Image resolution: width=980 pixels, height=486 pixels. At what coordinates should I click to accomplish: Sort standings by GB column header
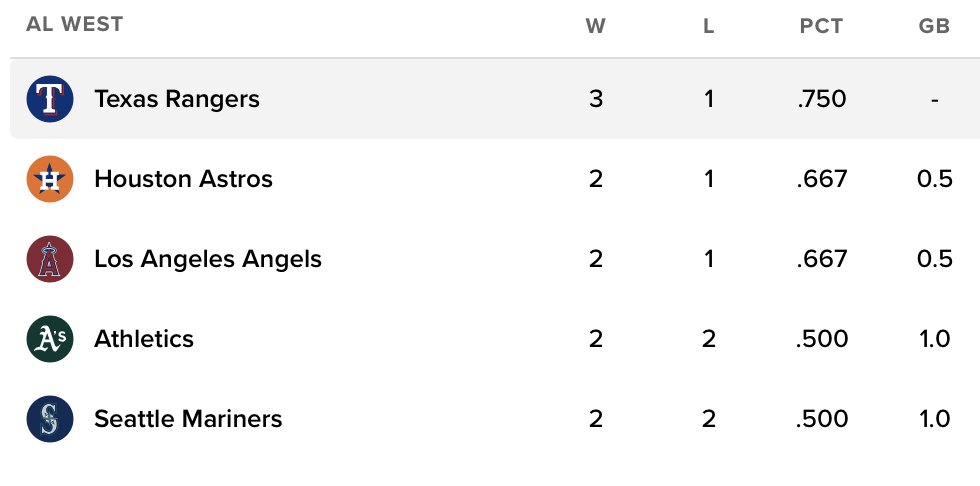click(934, 26)
